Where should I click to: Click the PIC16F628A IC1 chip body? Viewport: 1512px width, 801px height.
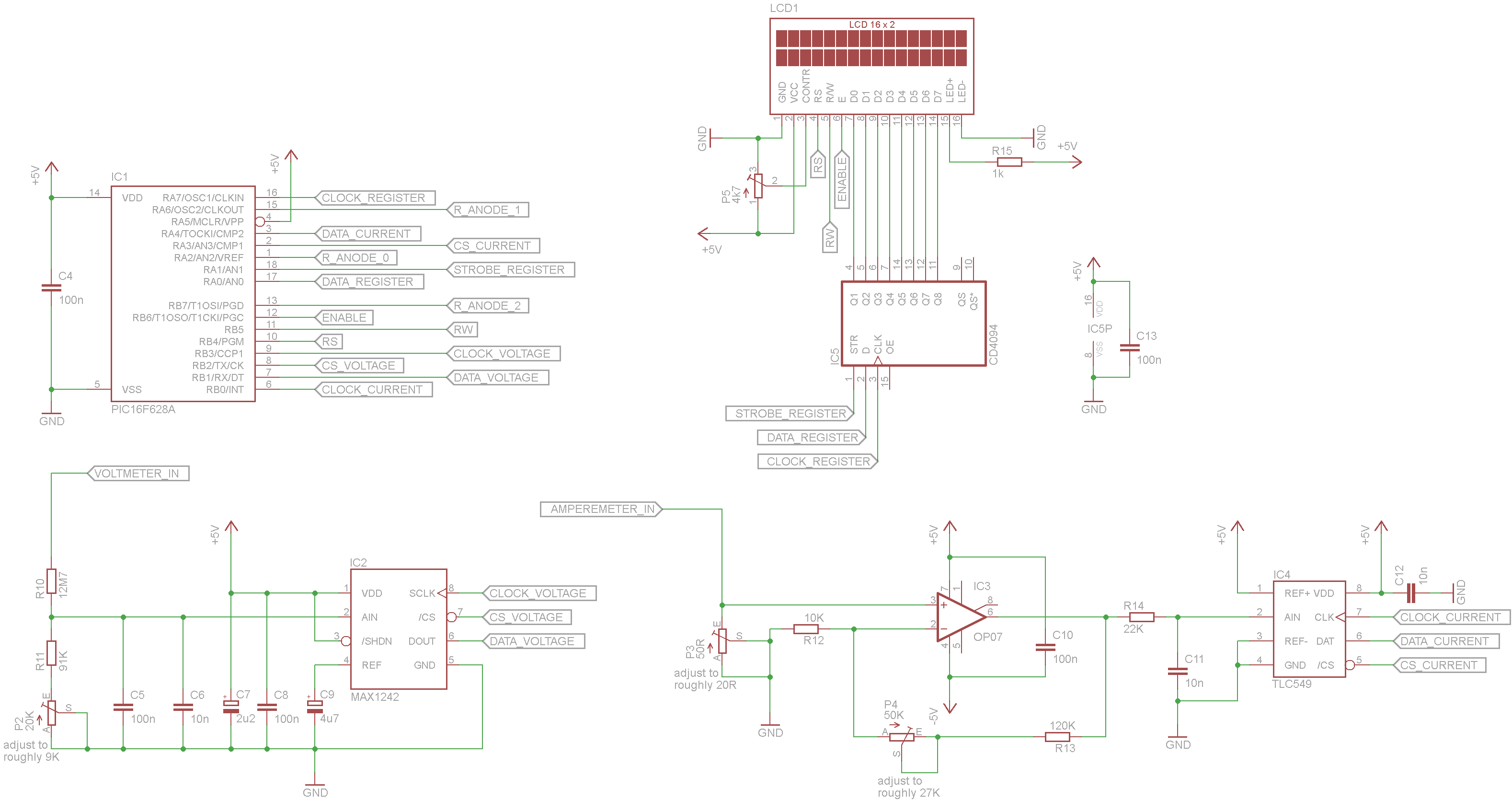pos(183,294)
